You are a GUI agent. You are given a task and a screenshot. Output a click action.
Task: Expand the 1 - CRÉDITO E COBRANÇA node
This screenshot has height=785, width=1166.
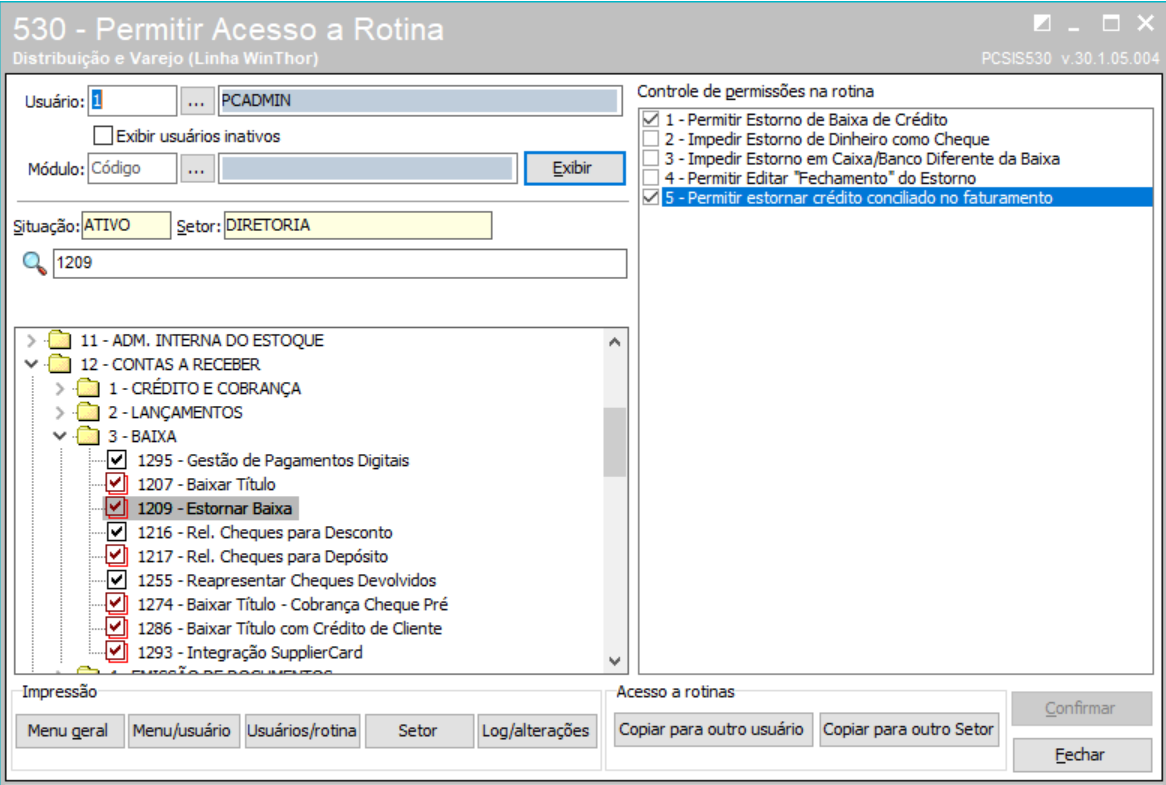(59, 388)
